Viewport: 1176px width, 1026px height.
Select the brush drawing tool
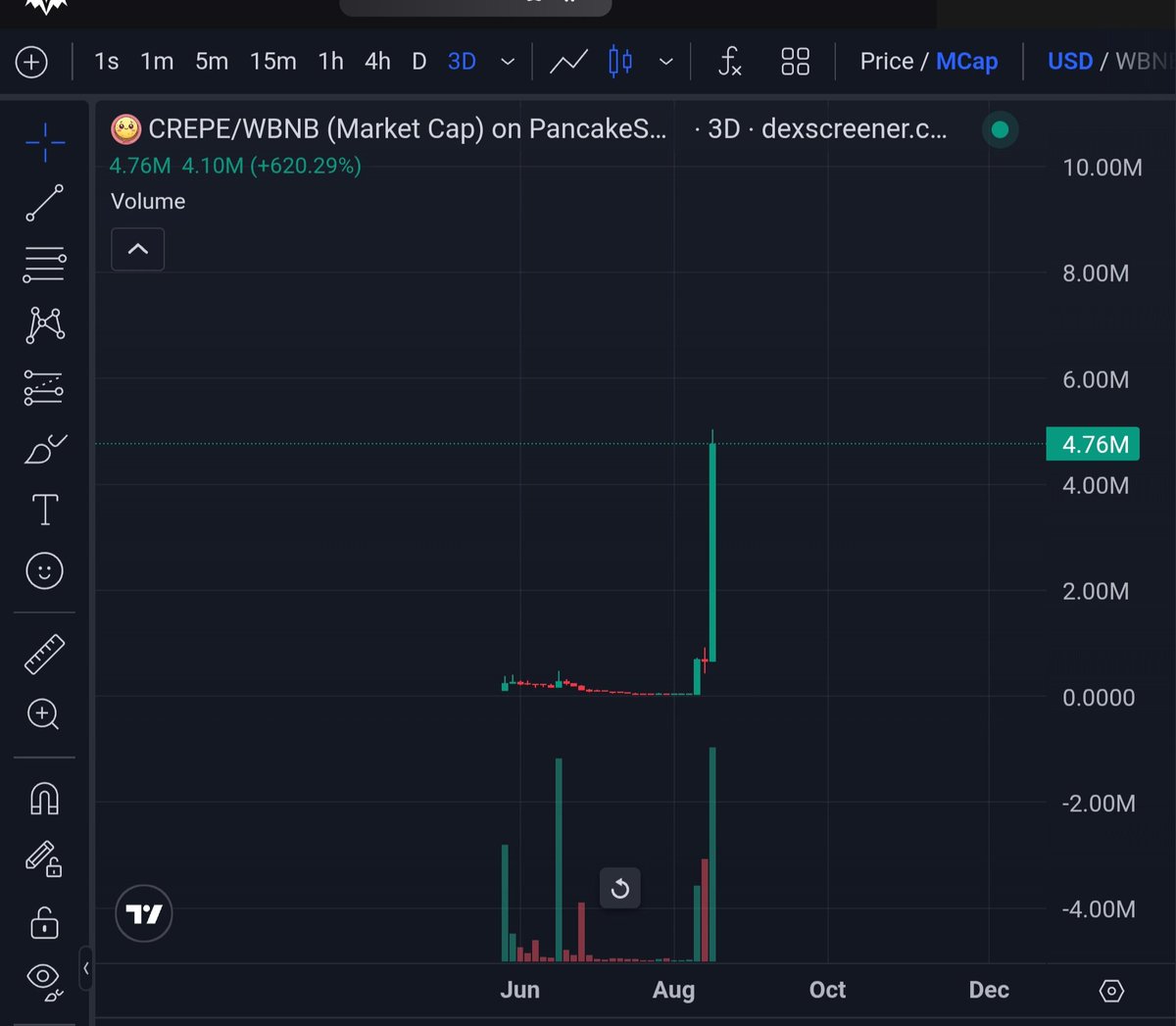point(45,449)
